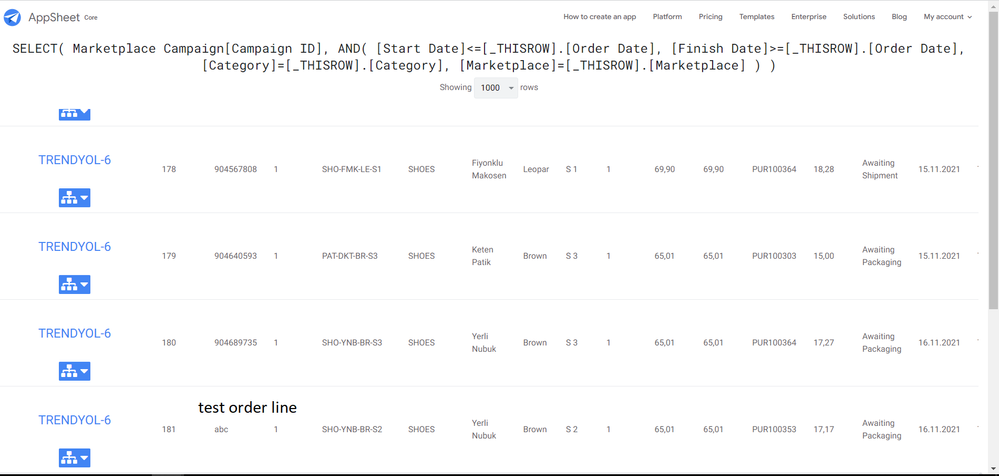Image resolution: width=999 pixels, height=476 pixels.
Task: Open TRENDYOL-6 link for order 178
Action: pyautogui.click(x=75, y=160)
